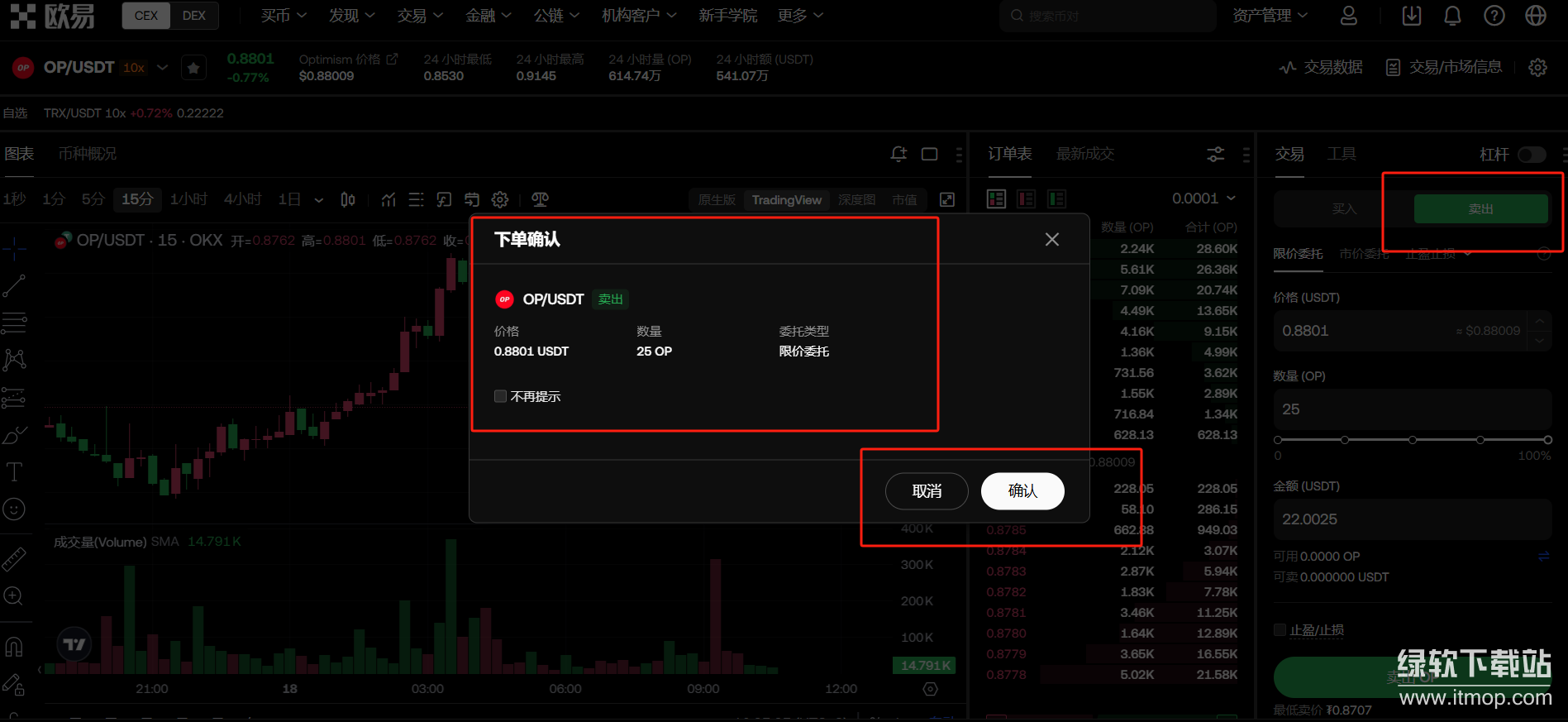Click the chart price alert bell icon

click(x=898, y=154)
